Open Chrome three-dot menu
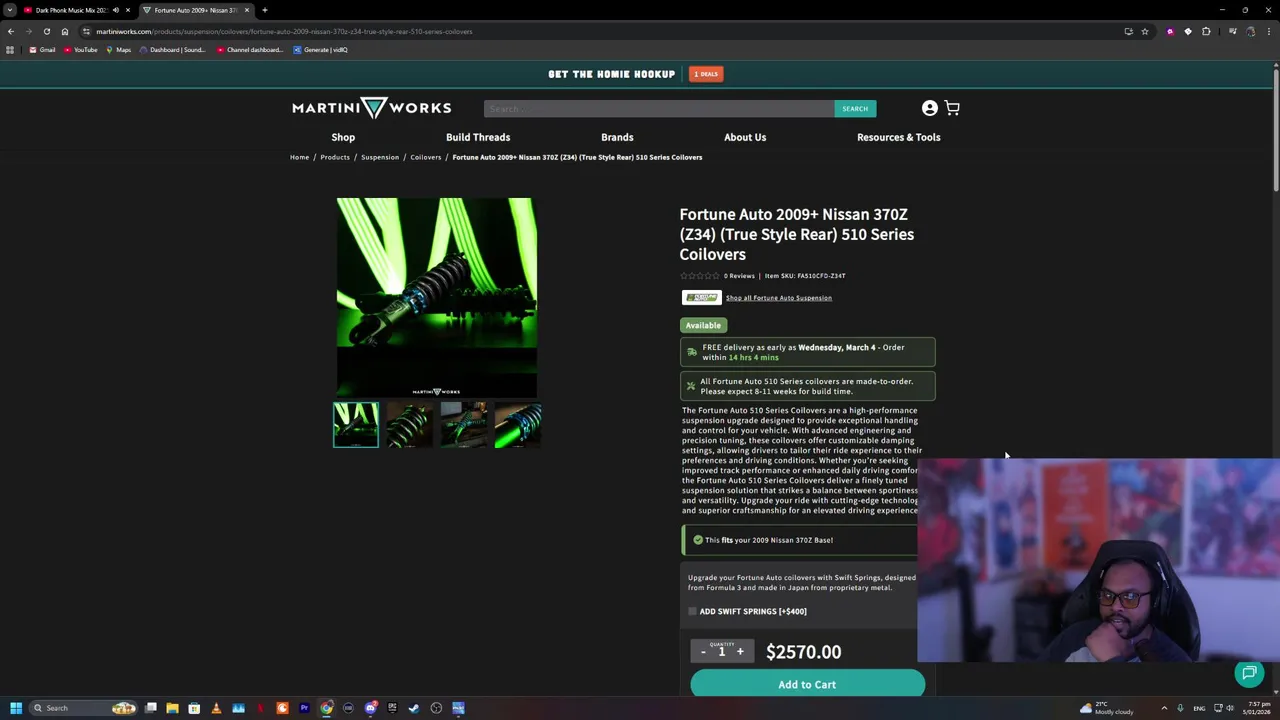 coord(1268,31)
